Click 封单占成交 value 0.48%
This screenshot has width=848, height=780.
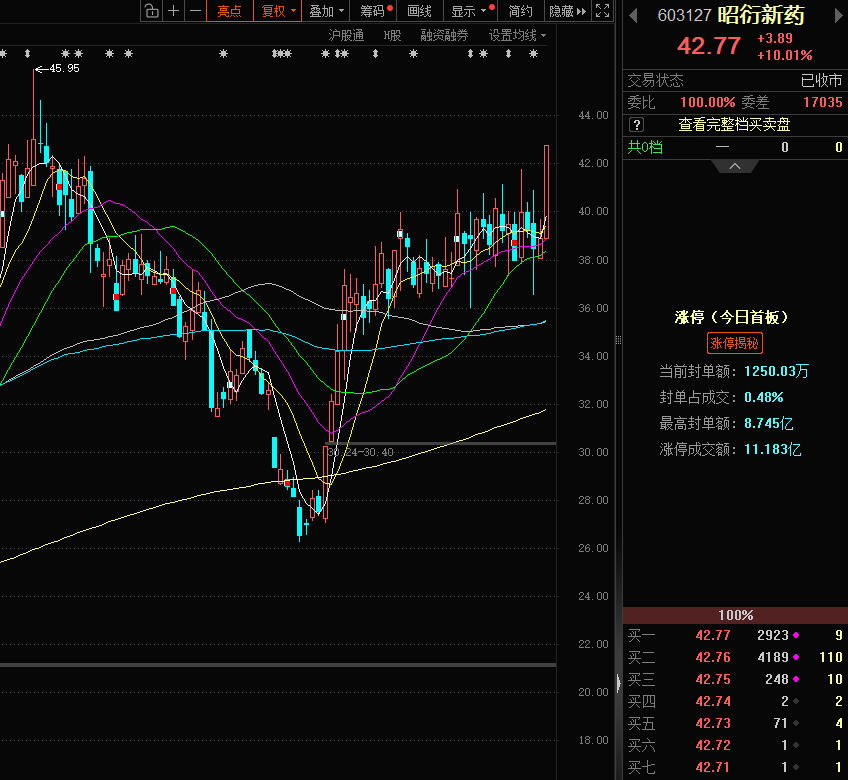(764, 397)
